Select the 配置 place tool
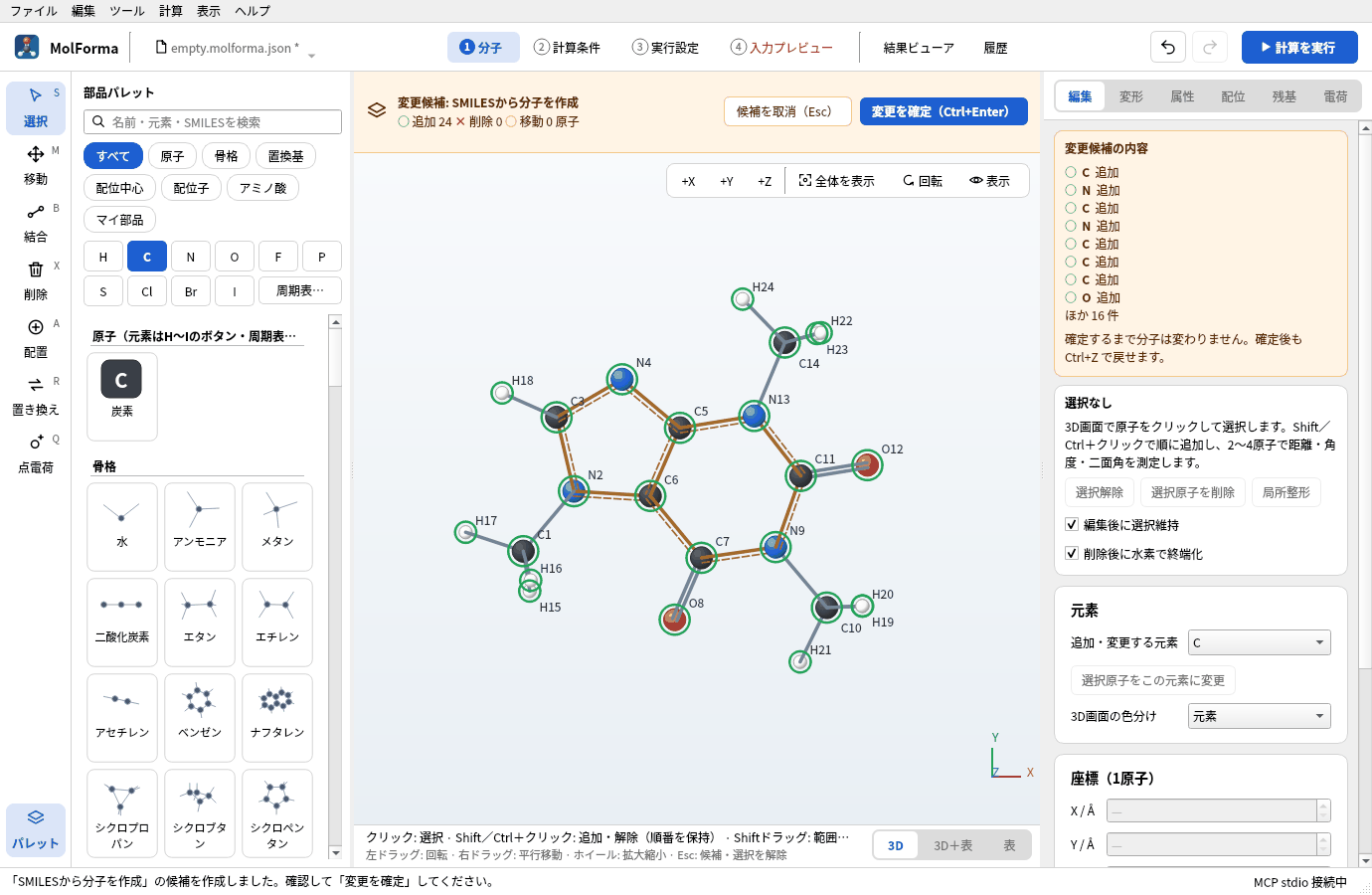The height and width of the screenshot is (895, 1372). (x=36, y=338)
